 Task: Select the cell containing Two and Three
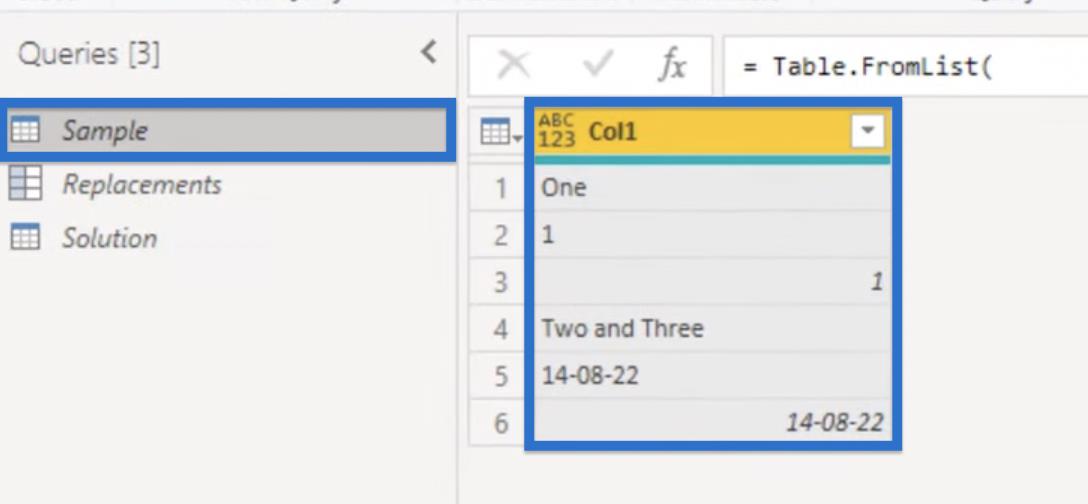[x=713, y=328]
